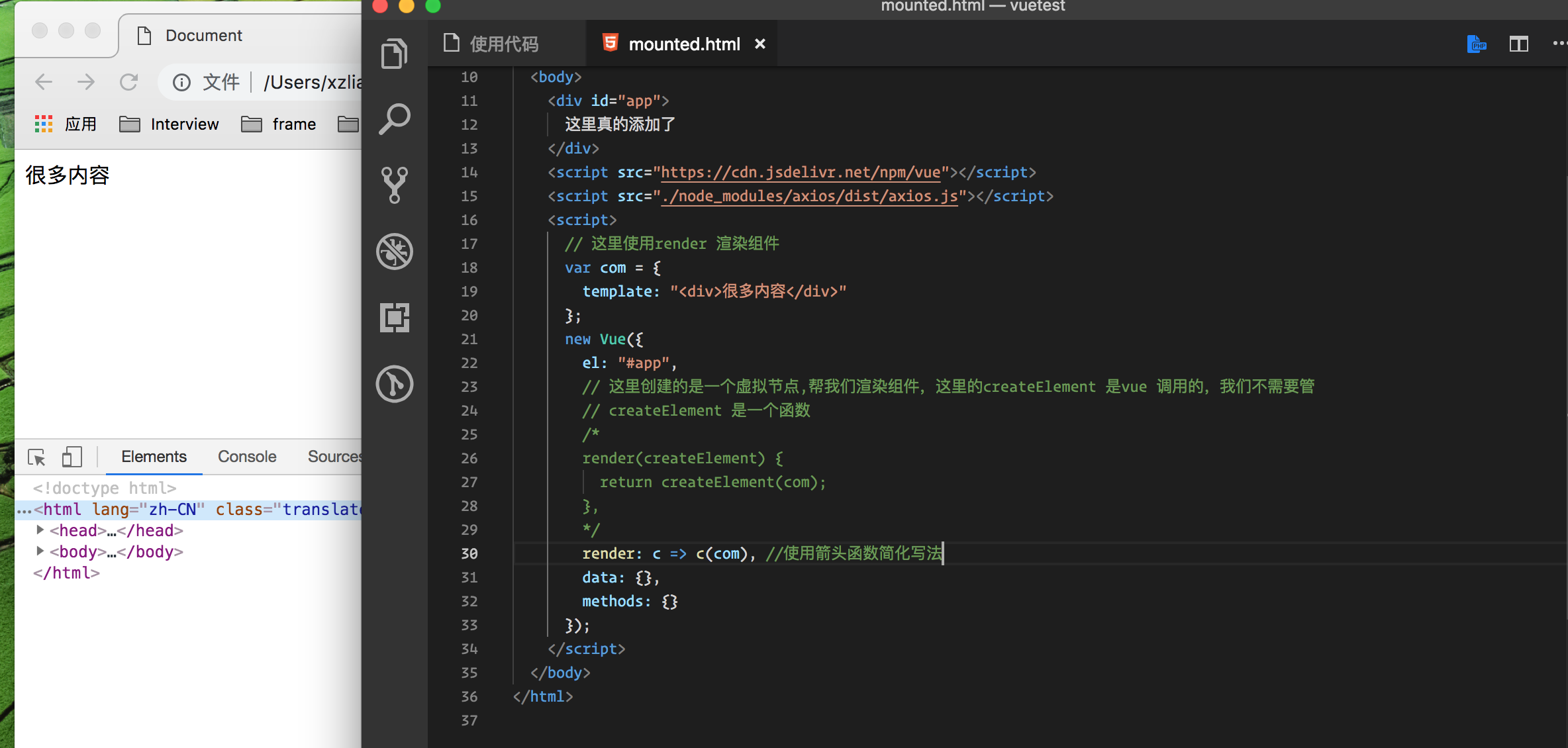Viewport: 1568px width, 748px height.
Task: Toggle device toolbar in DevTools
Action: coord(72,457)
